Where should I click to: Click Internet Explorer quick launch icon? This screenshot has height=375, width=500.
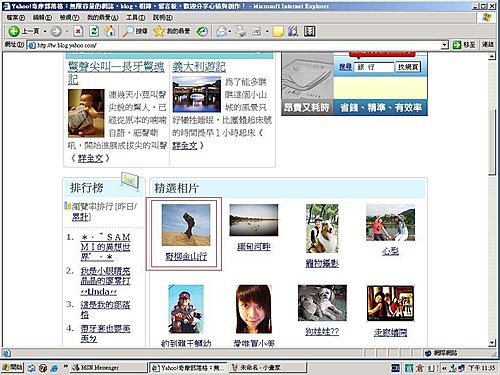tap(54, 368)
